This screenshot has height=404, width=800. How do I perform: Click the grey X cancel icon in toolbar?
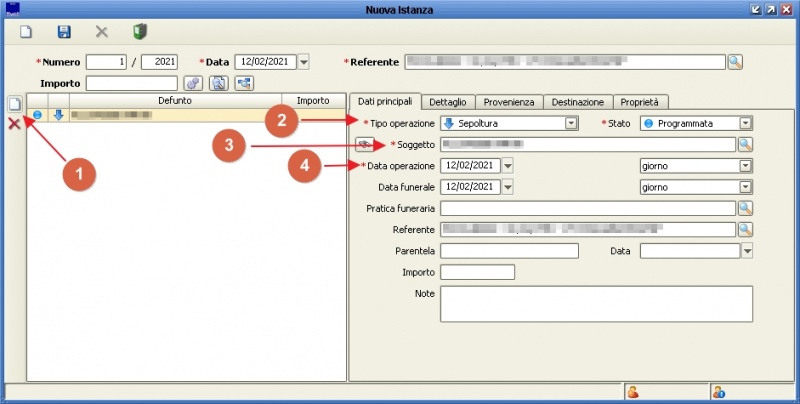(x=101, y=32)
